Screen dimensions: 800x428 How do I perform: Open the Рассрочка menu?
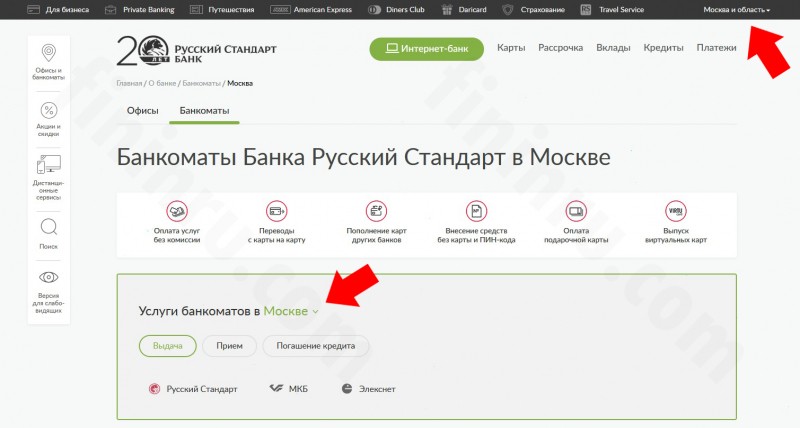coord(561,47)
